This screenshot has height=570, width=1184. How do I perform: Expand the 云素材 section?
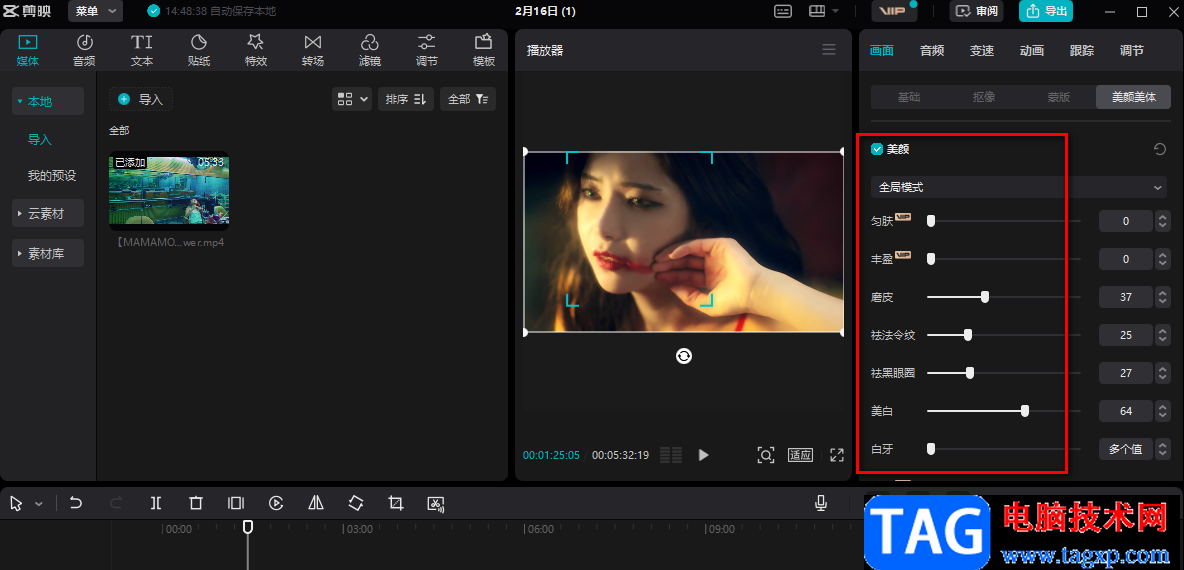point(48,214)
